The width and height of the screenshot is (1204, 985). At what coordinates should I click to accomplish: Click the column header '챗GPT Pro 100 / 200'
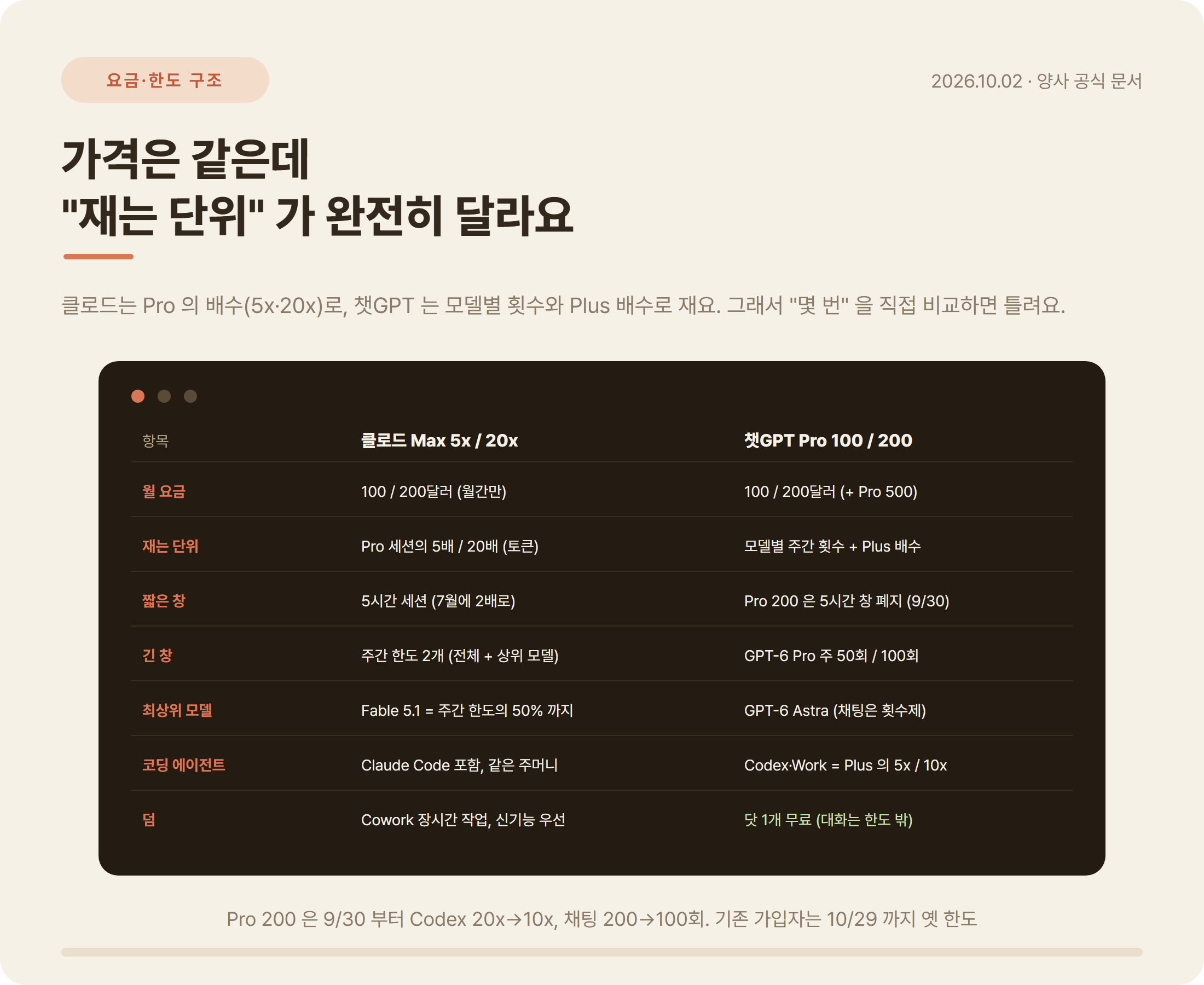(x=828, y=441)
